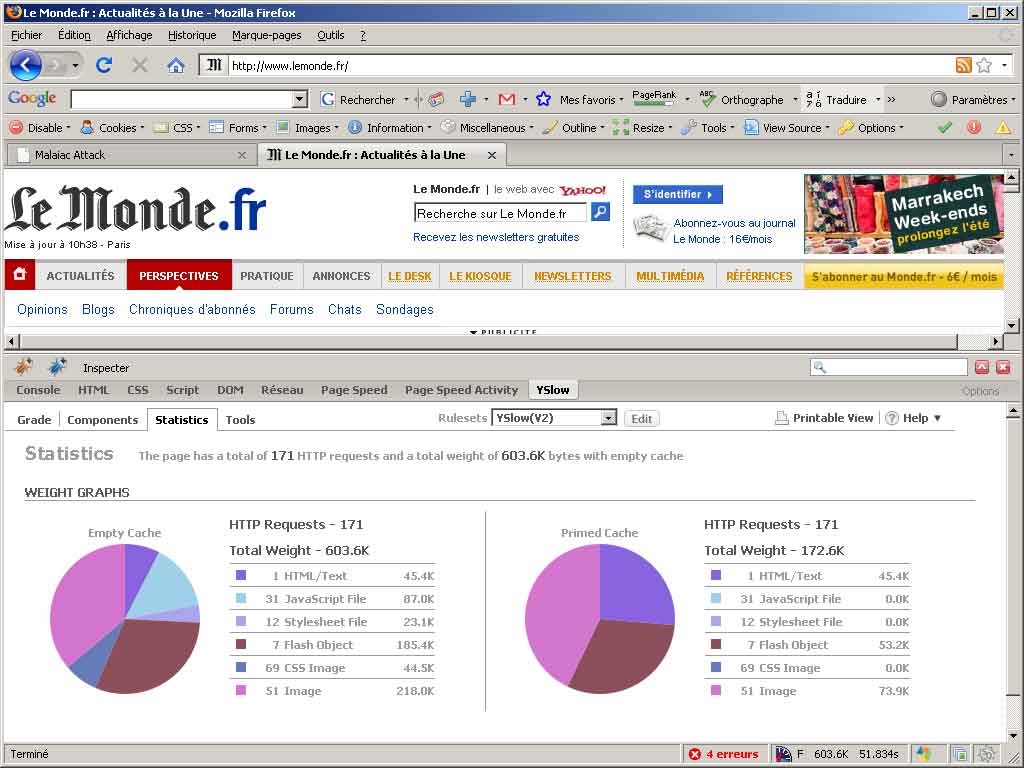Viewport: 1024px width, 768px height.
Task: Click the green checkmark validation icon
Action: (x=944, y=127)
